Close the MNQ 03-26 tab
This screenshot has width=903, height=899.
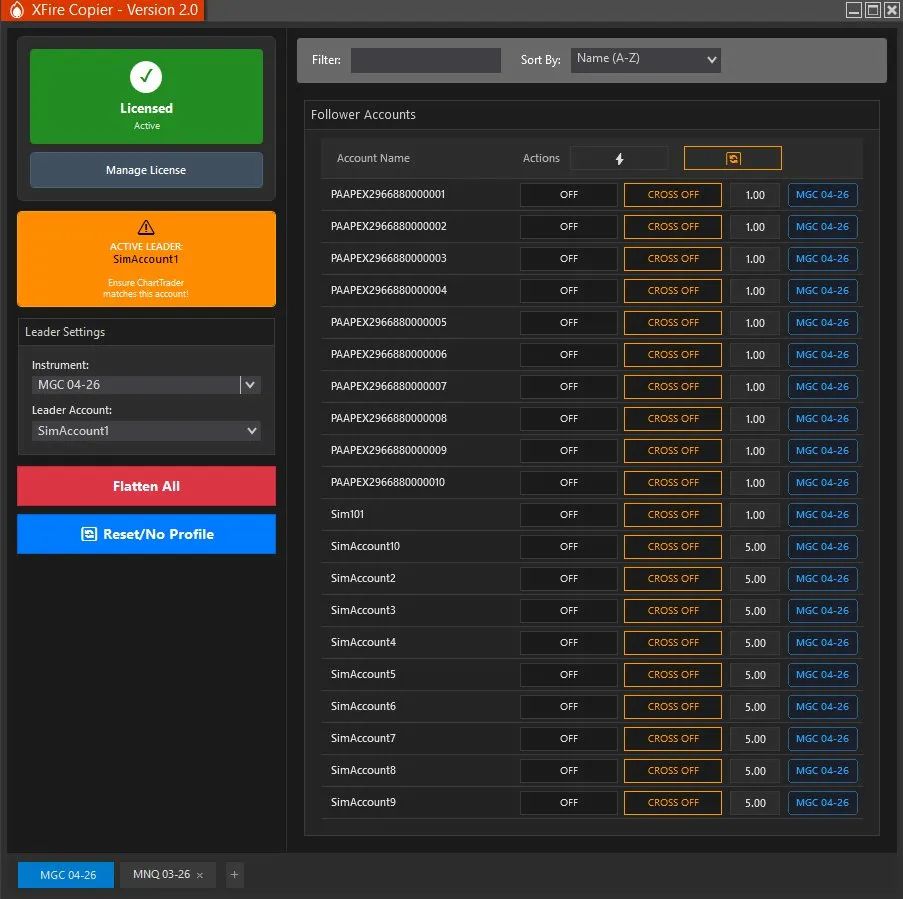tap(199, 874)
